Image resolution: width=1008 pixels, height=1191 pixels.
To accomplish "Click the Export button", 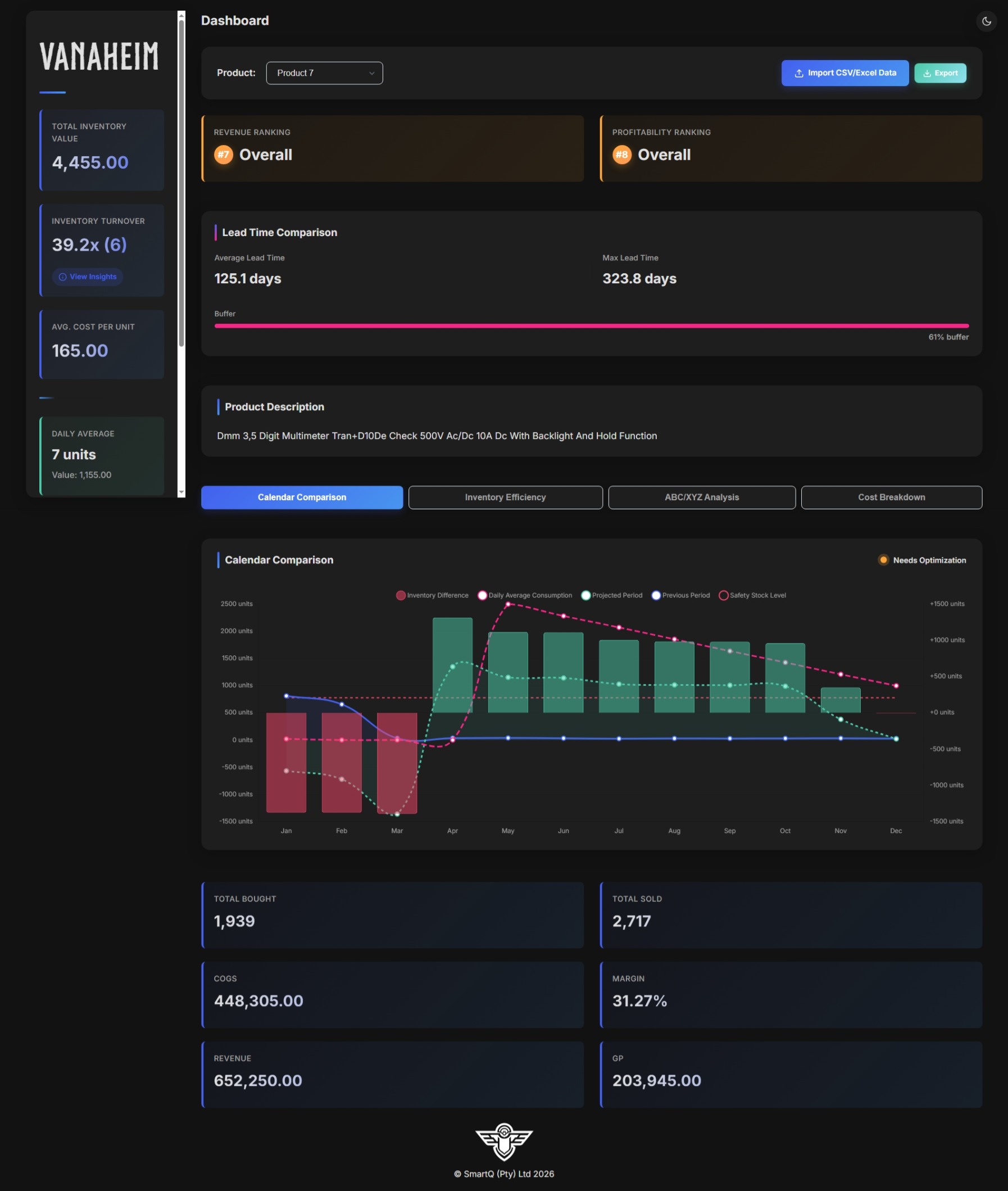I will 940,73.
